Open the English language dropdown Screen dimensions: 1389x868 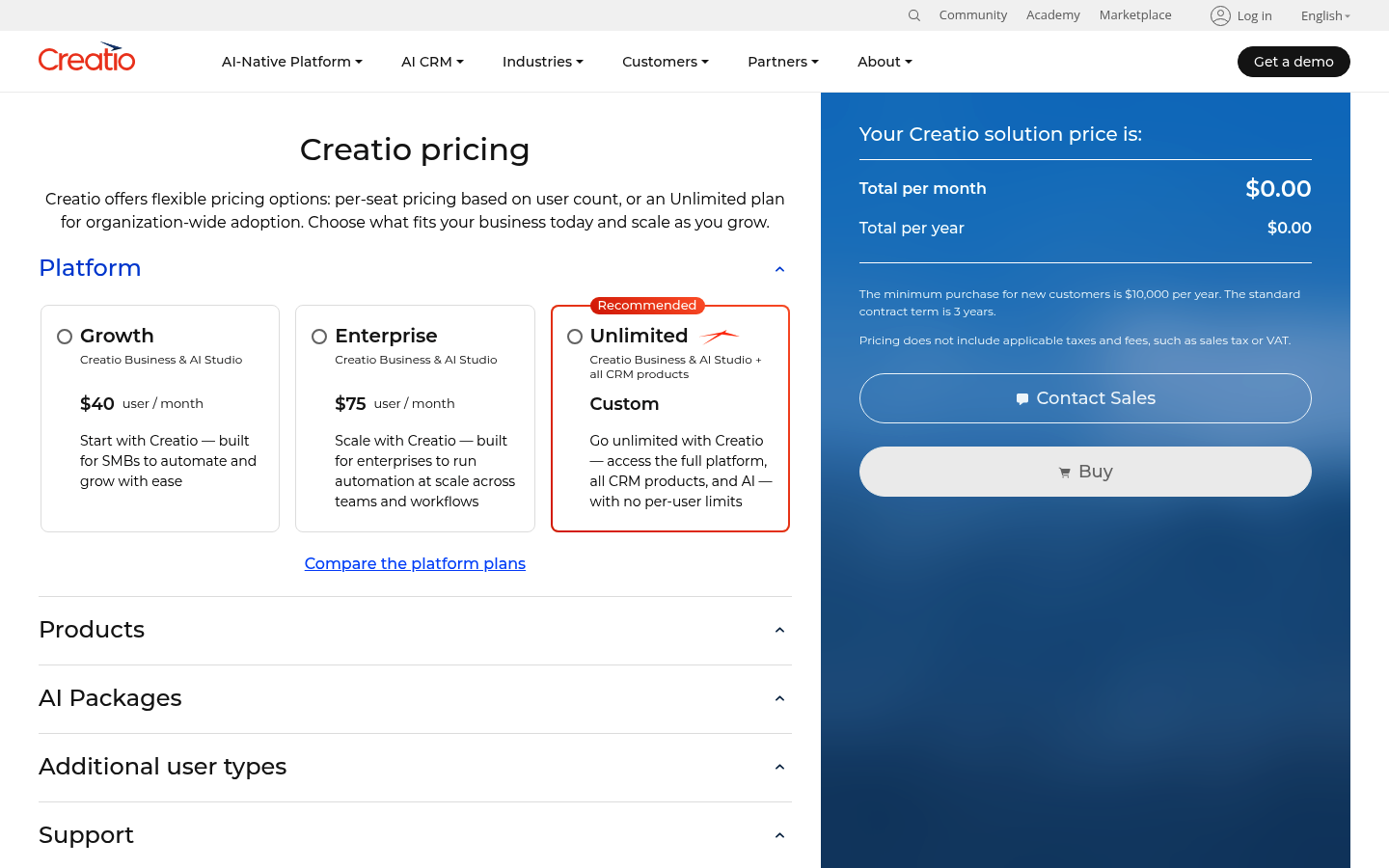click(x=1325, y=15)
